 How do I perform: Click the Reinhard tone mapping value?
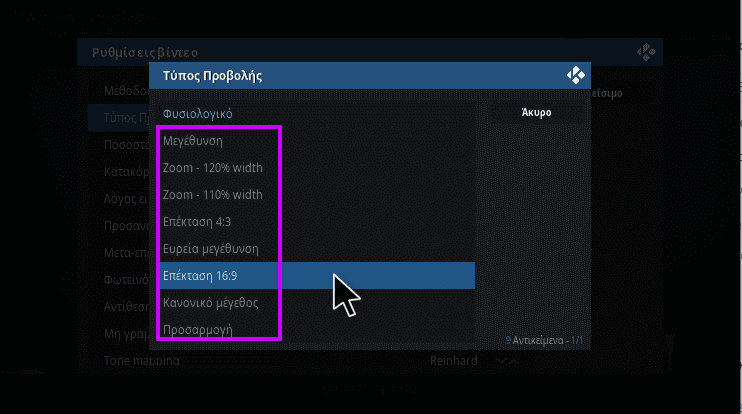[453, 361]
